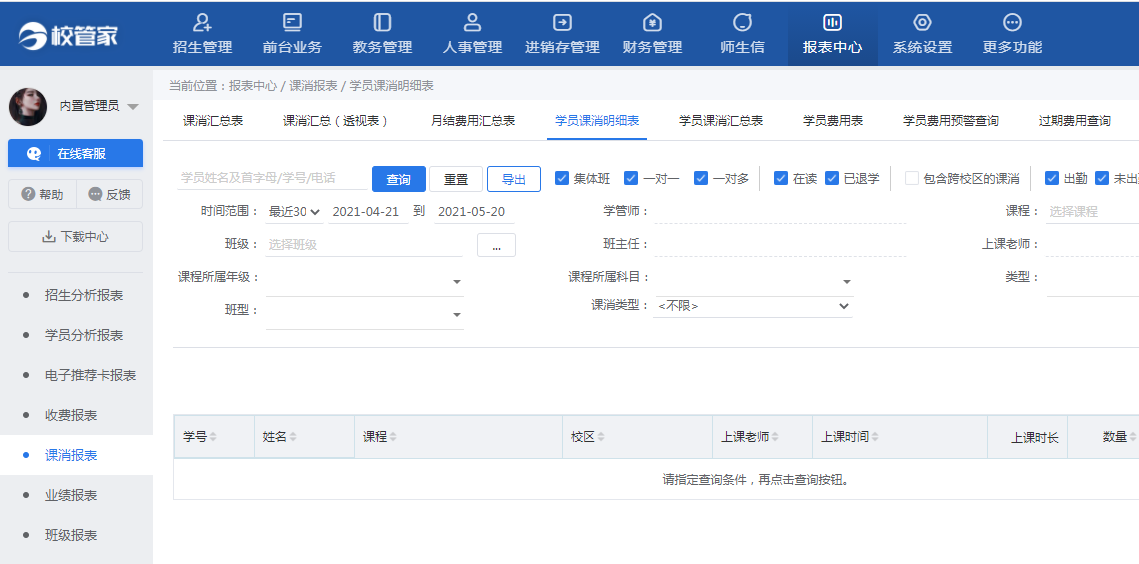Click the 校管家 logo
1139x564 pixels.
[68, 35]
